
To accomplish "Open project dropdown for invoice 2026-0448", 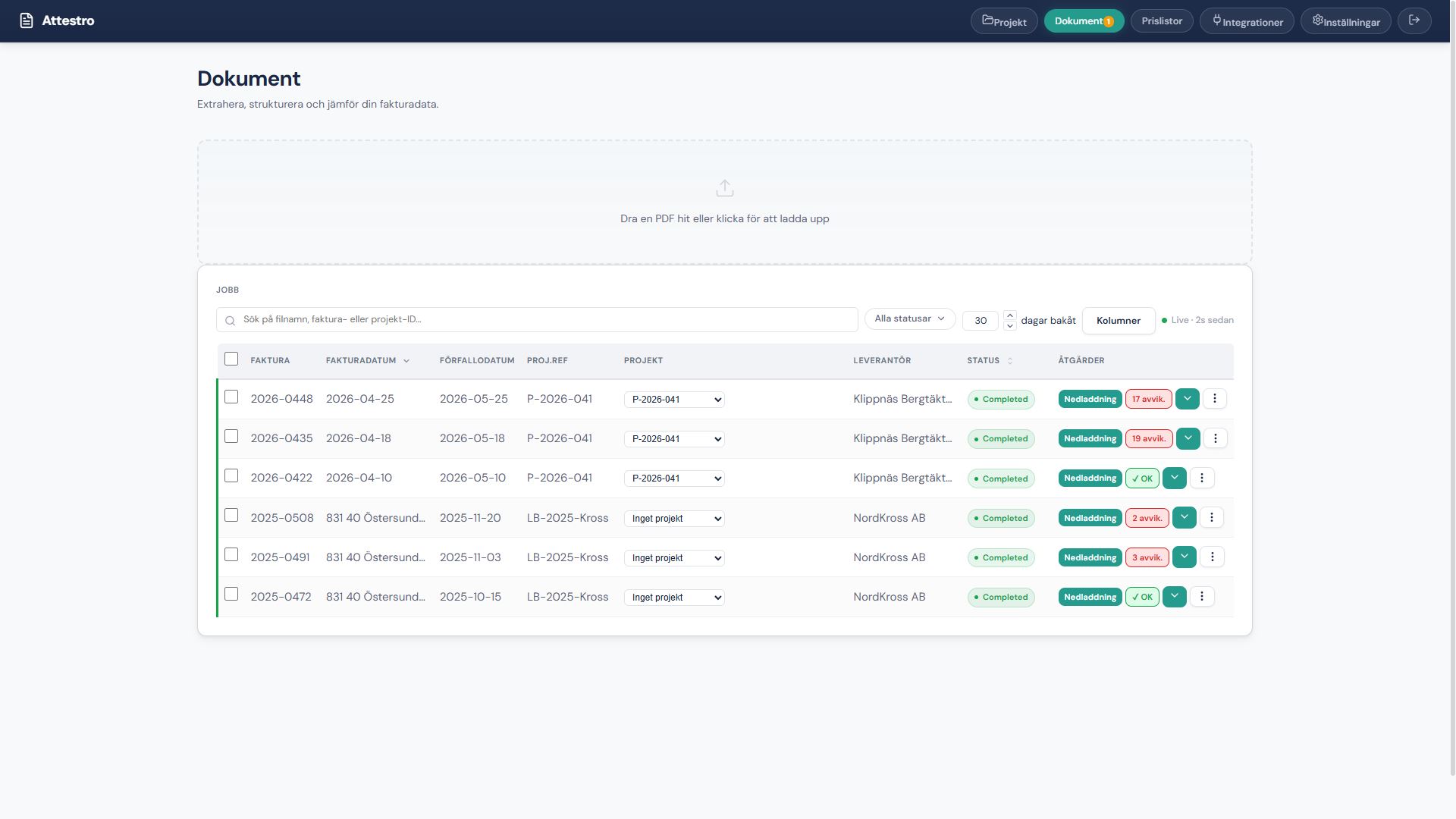I will (673, 400).
